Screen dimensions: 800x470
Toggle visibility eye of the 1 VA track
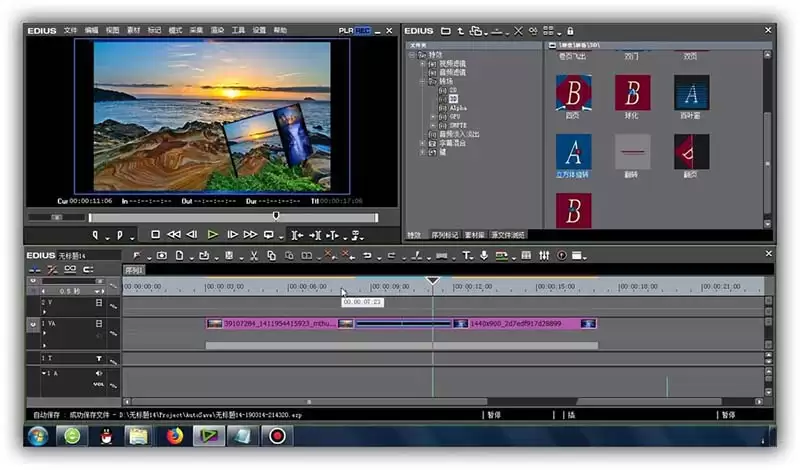tap(33, 324)
